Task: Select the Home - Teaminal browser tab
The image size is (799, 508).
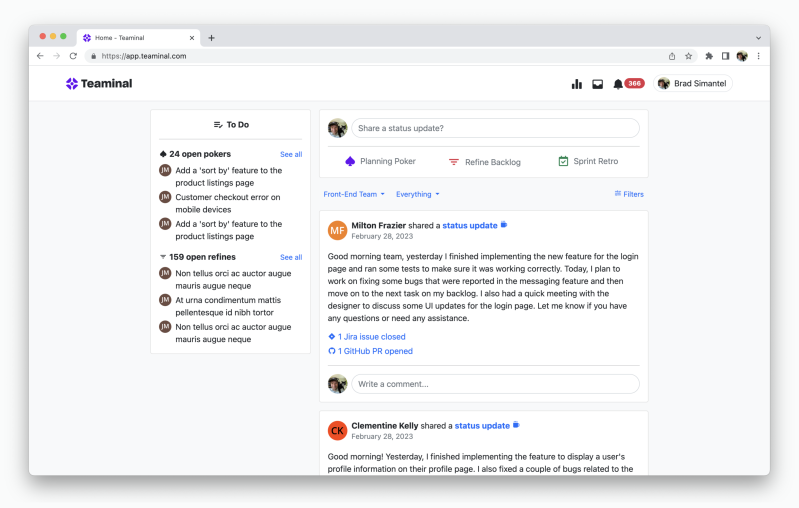Action: [x=138, y=38]
